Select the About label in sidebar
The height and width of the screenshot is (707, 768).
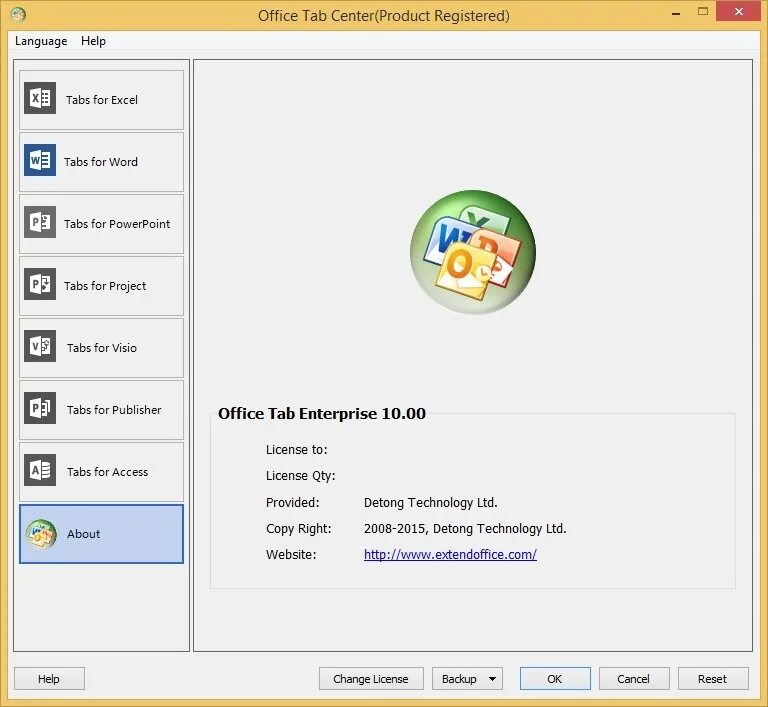84,534
